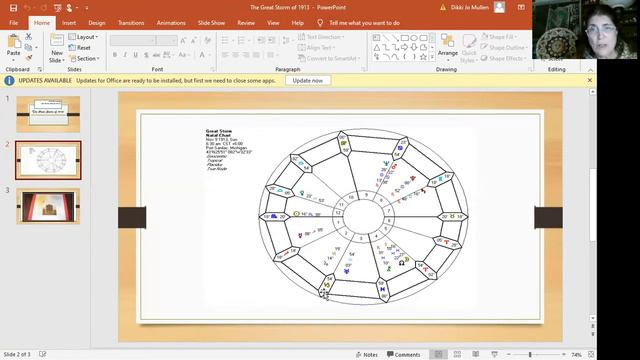Viewport: 640px width, 360px height.
Task: Select the Oval shape in gallery
Action: (x=414, y=38)
